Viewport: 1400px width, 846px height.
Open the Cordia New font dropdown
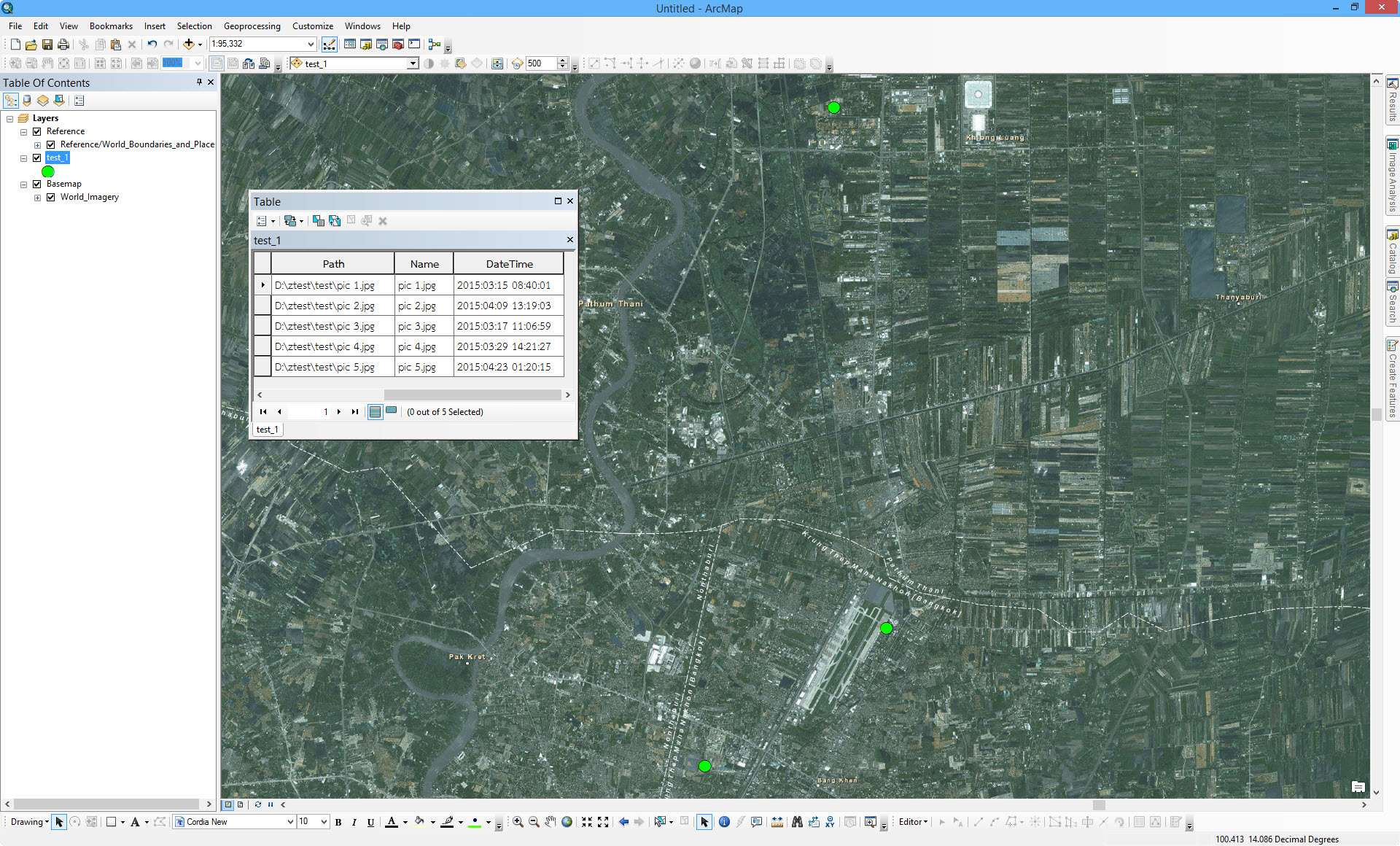(x=290, y=822)
